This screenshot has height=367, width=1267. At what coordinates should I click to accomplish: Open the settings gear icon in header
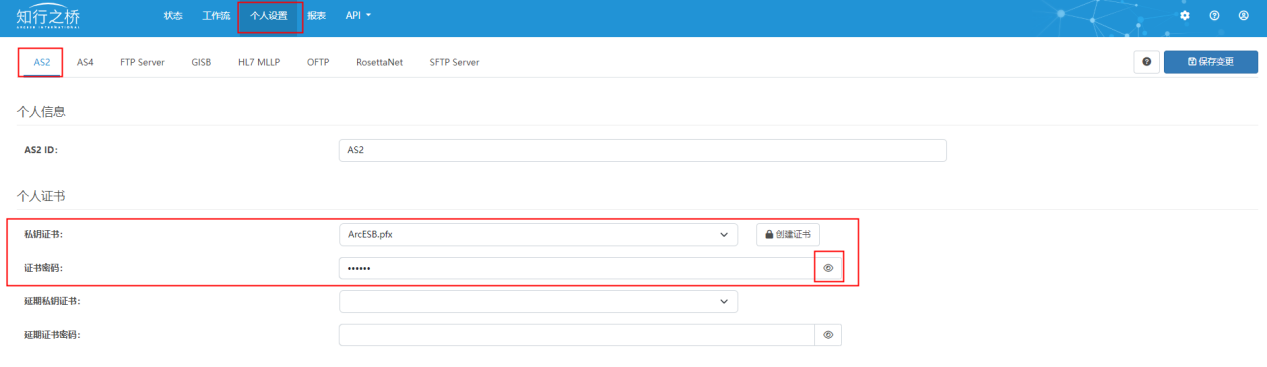tap(1185, 16)
